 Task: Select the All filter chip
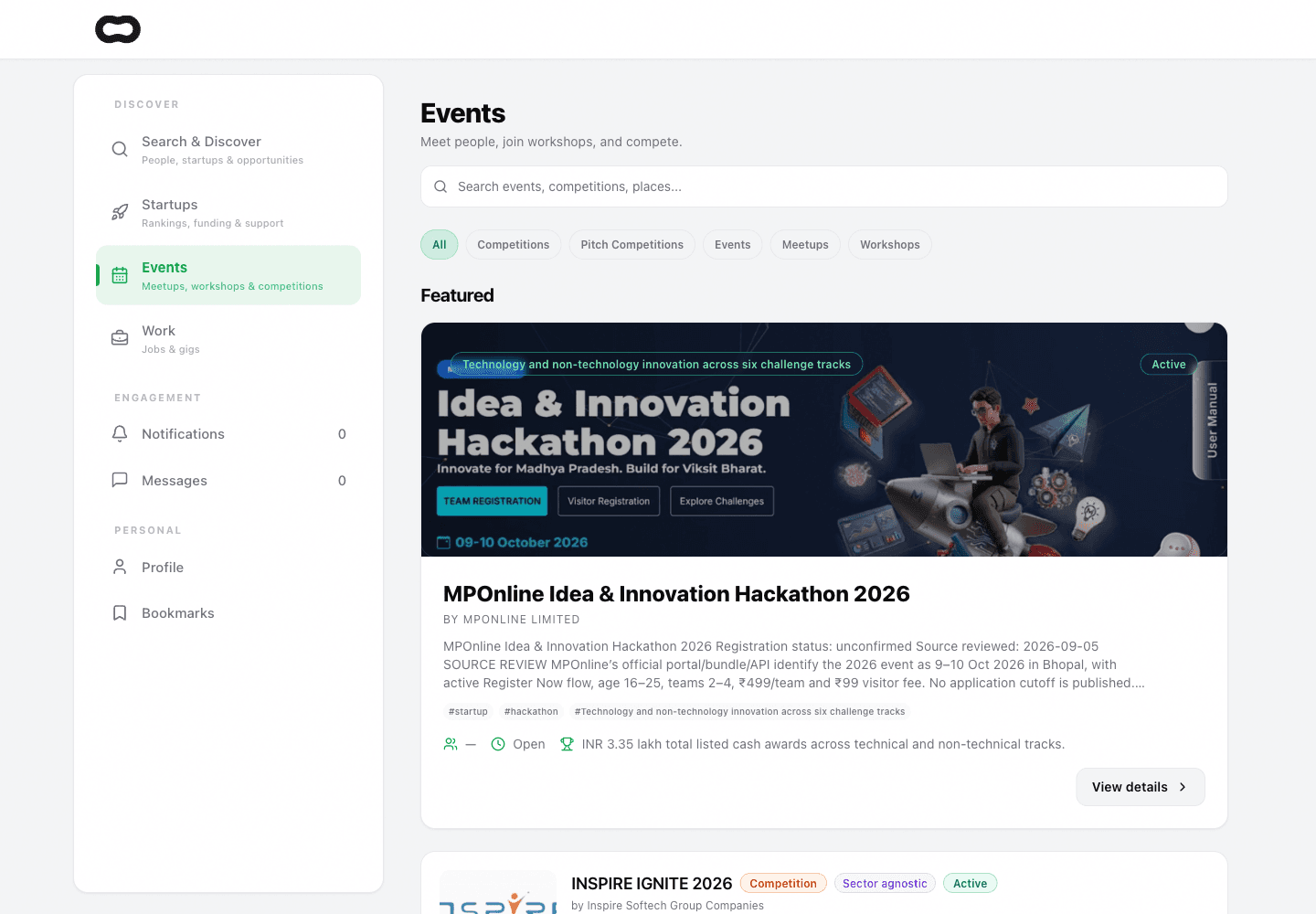click(440, 244)
